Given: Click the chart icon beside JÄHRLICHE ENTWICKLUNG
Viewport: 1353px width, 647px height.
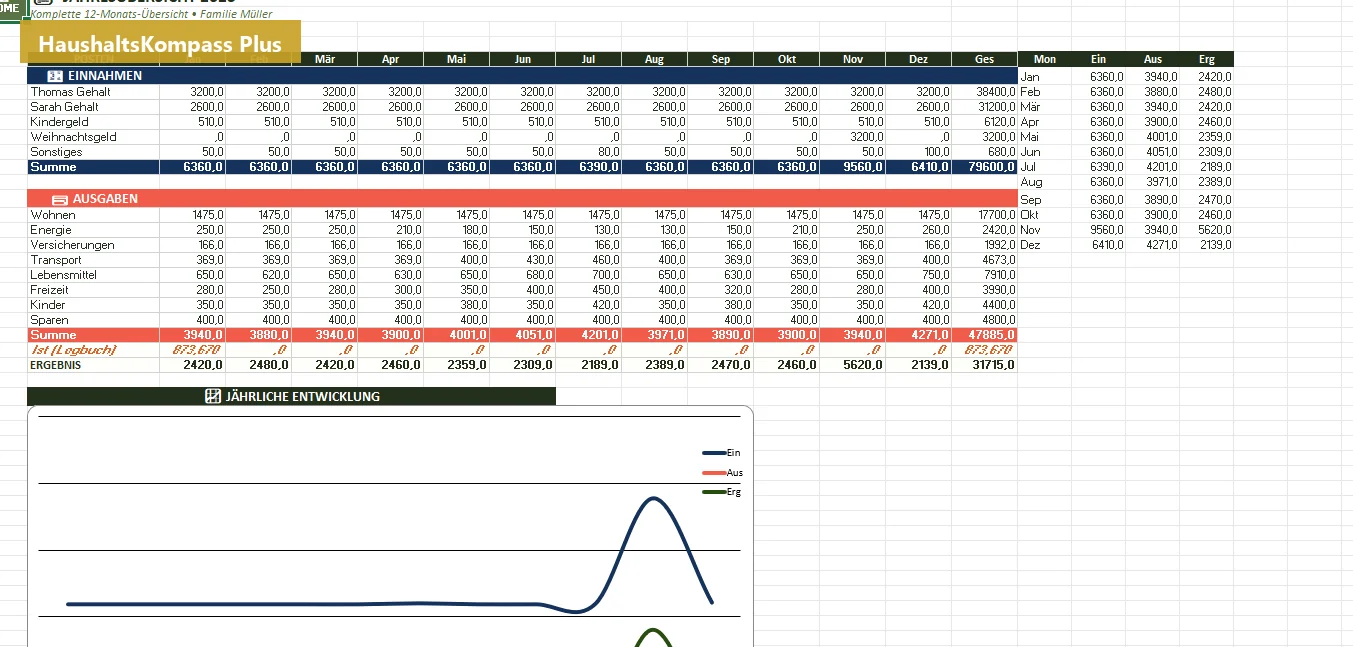Looking at the screenshot, I should (212, 396).
